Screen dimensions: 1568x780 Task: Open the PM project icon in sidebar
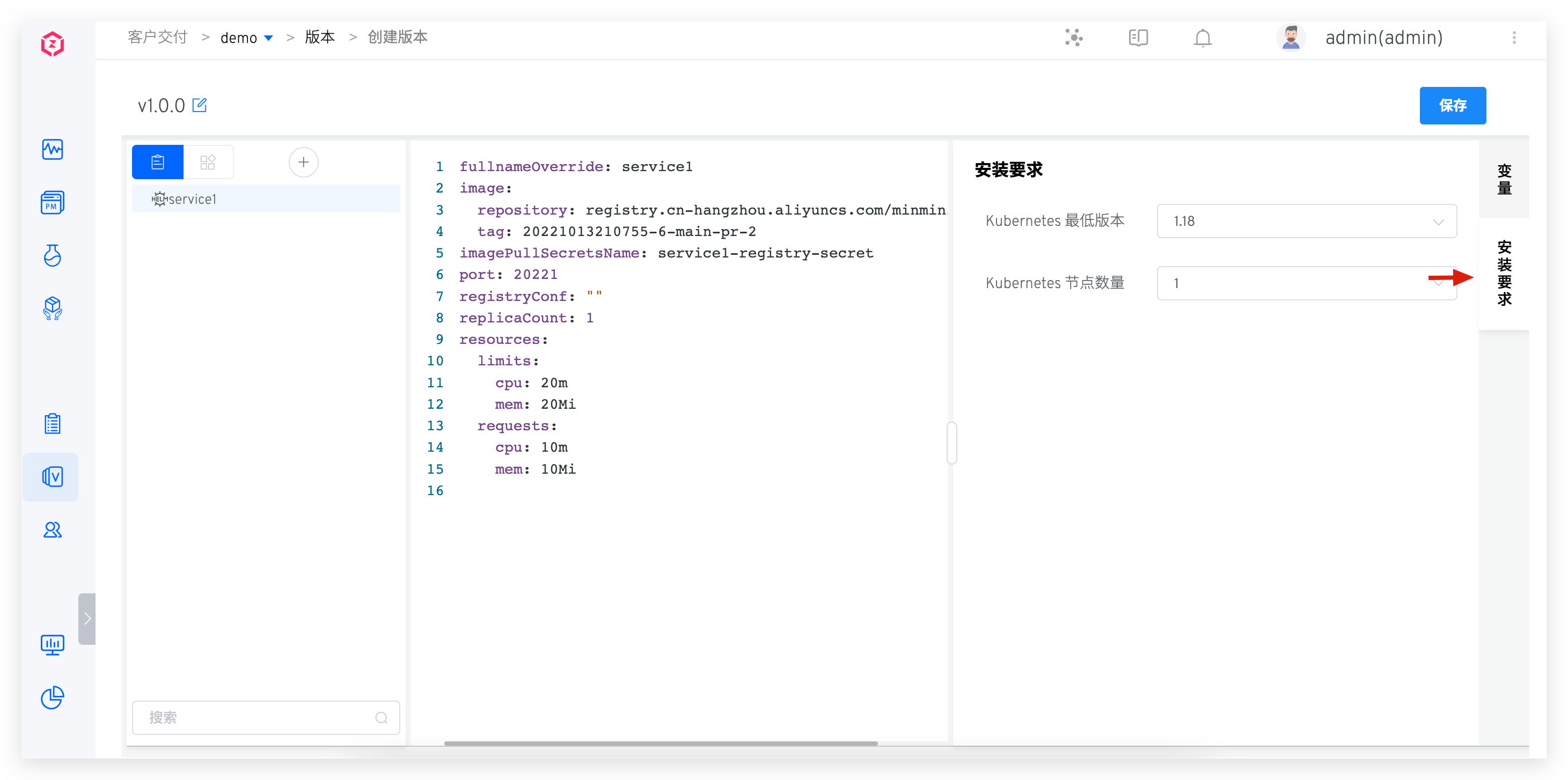click(x=53, y=203)
